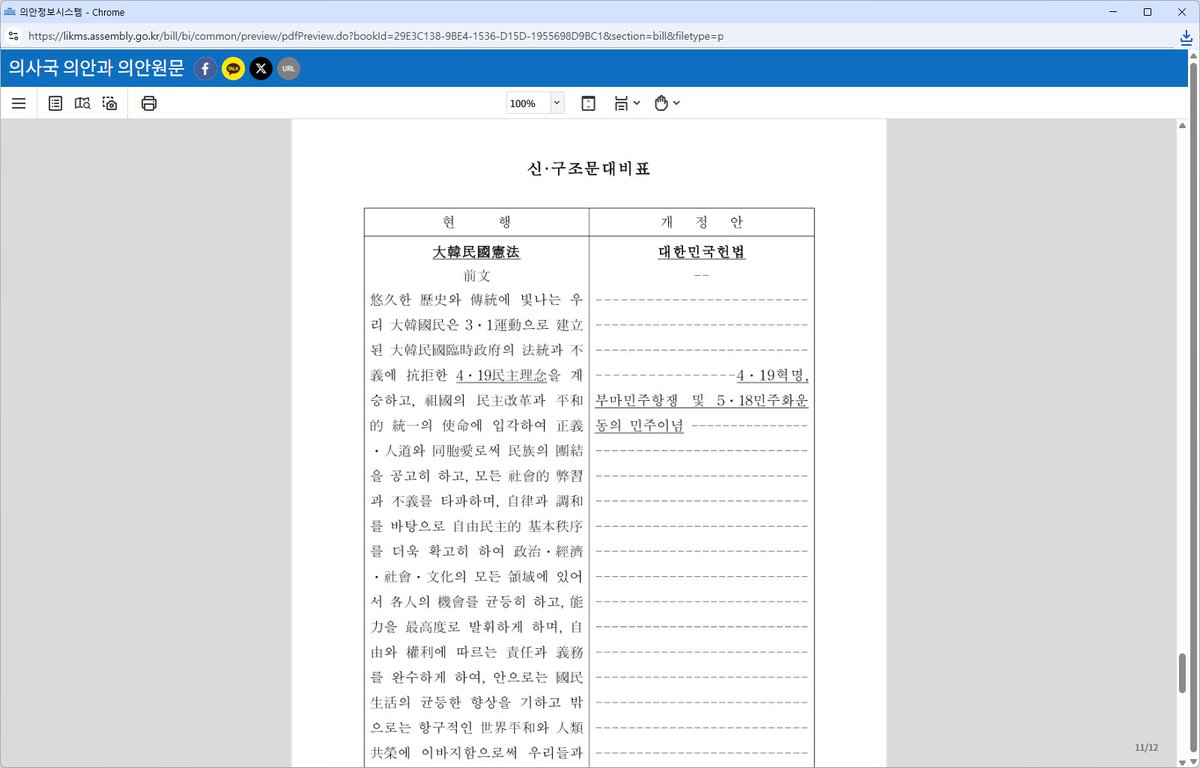1200x768 pixels.
Task: Open the hand tool options
Action: point(667,103)
